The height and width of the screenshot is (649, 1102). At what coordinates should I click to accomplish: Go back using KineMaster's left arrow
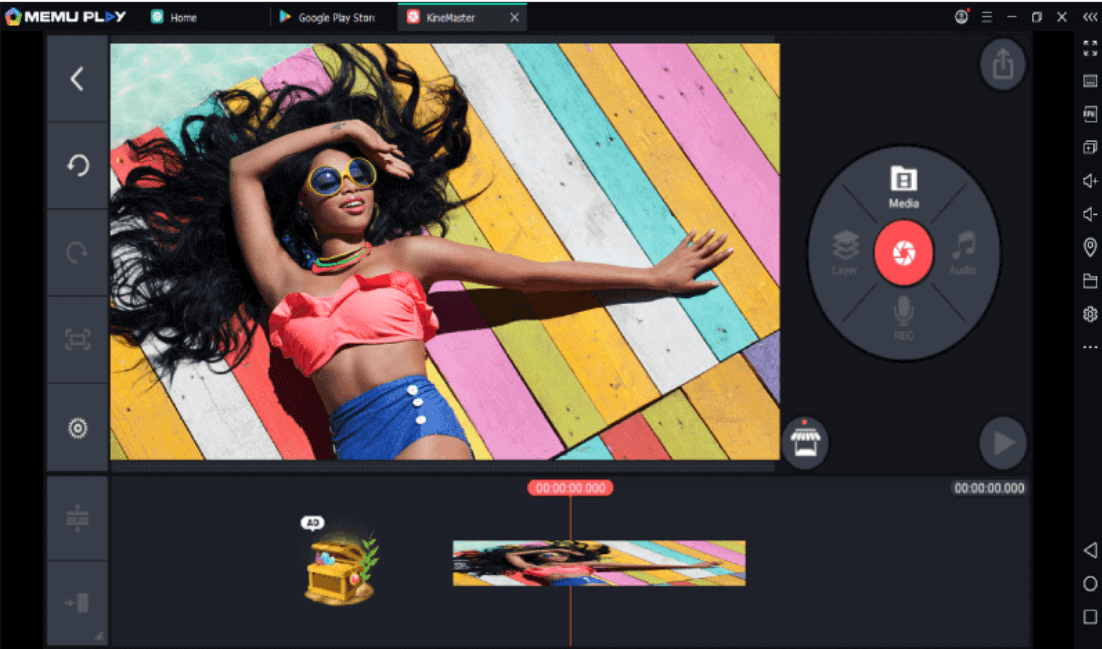point(77,79)
